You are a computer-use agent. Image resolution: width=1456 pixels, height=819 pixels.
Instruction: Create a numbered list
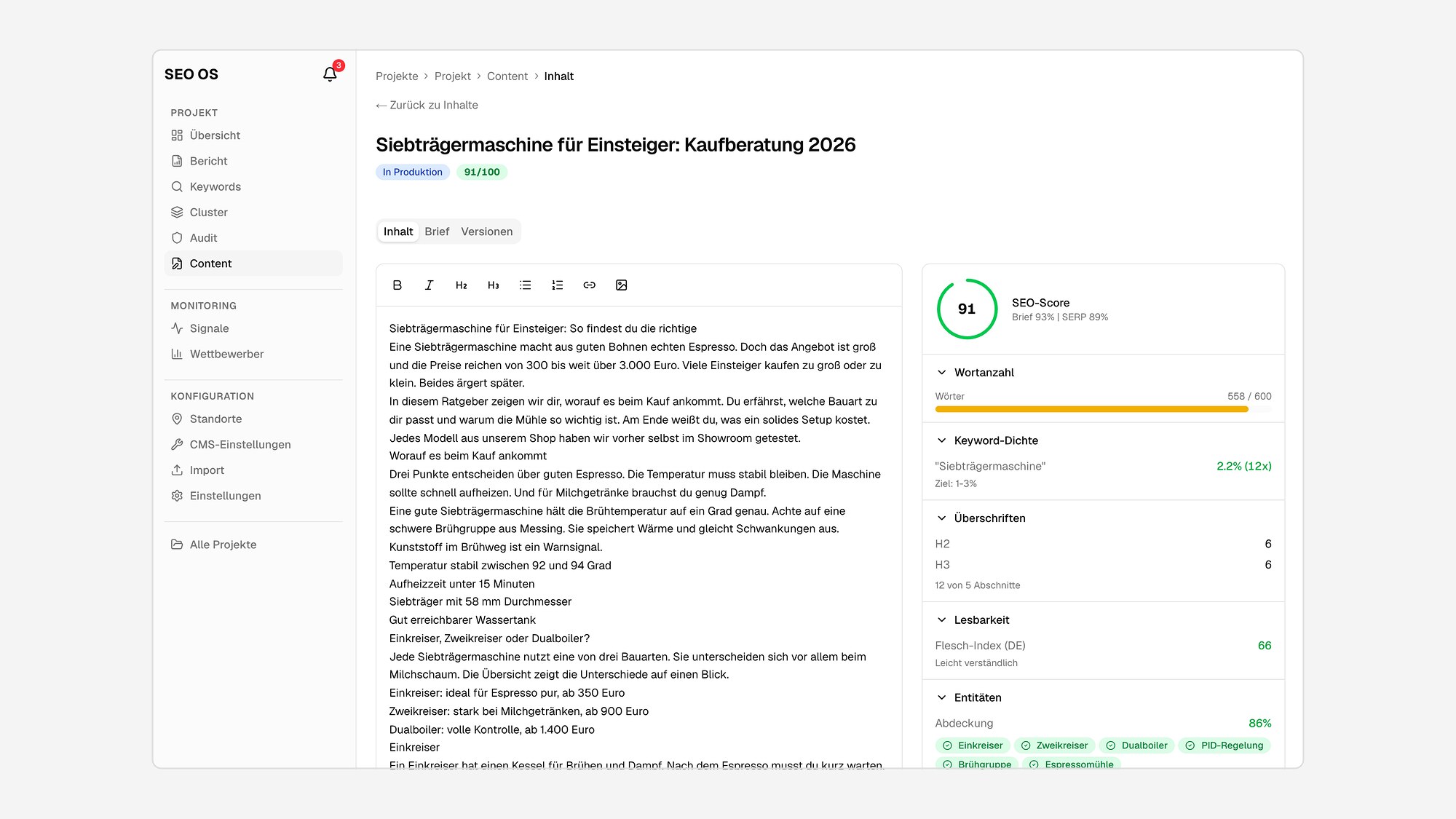pyautogui.click(x=557, y=285)
